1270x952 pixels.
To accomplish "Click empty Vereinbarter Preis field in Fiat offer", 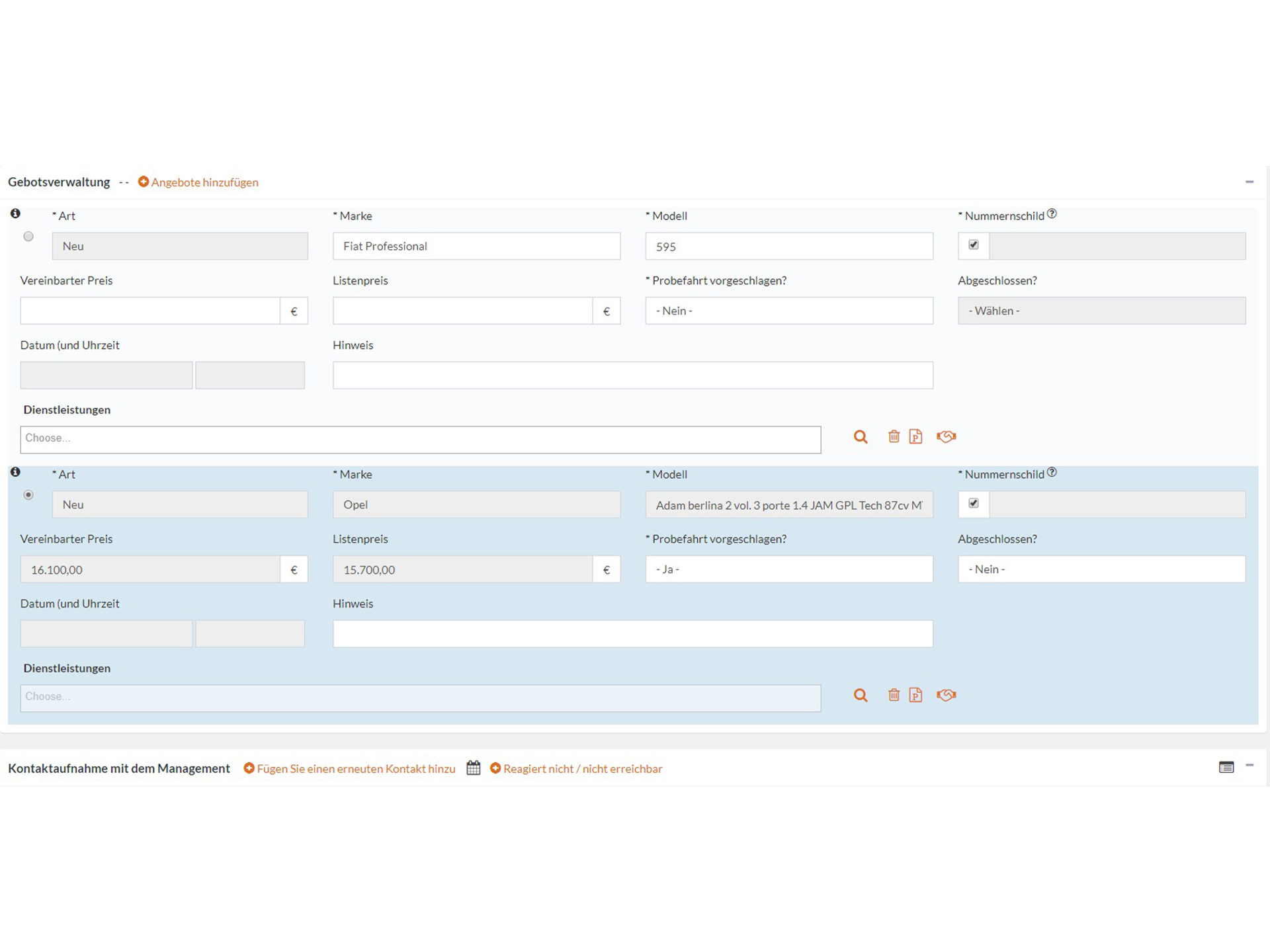I will coord(150,311).
